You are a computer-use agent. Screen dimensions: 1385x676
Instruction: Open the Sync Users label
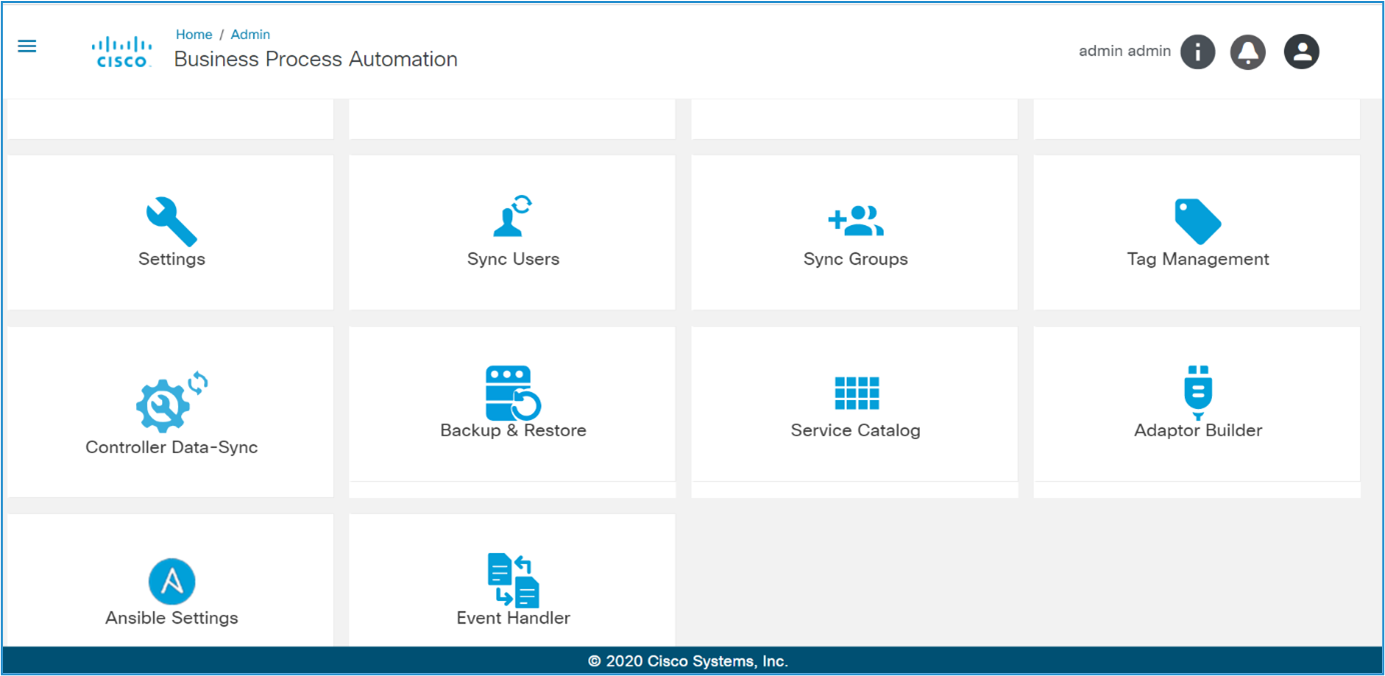pyautogui.click(x=513, y=259)
